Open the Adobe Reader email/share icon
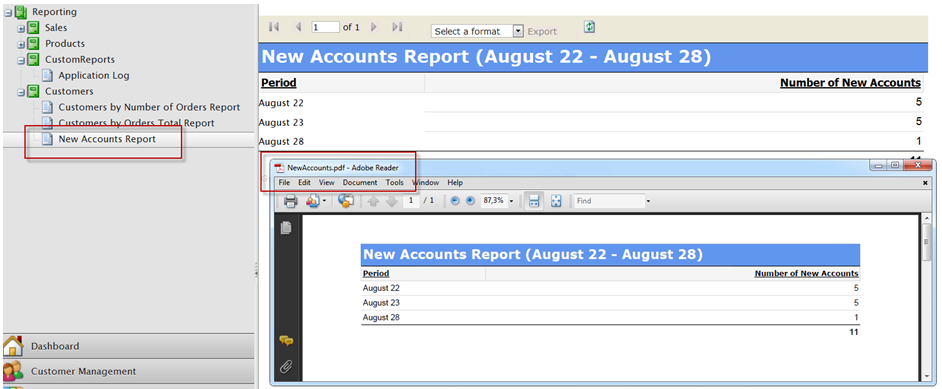The height and width of the screenshot is (389, 942). click(313, 201)
